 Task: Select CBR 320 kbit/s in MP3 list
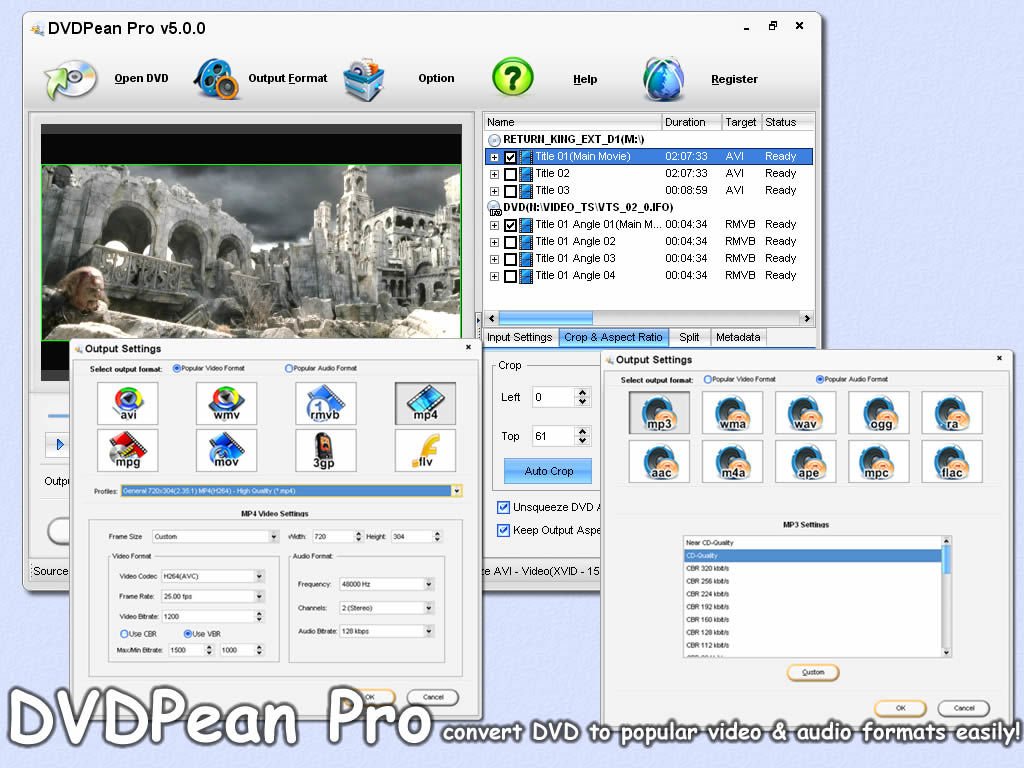[812, 568]
